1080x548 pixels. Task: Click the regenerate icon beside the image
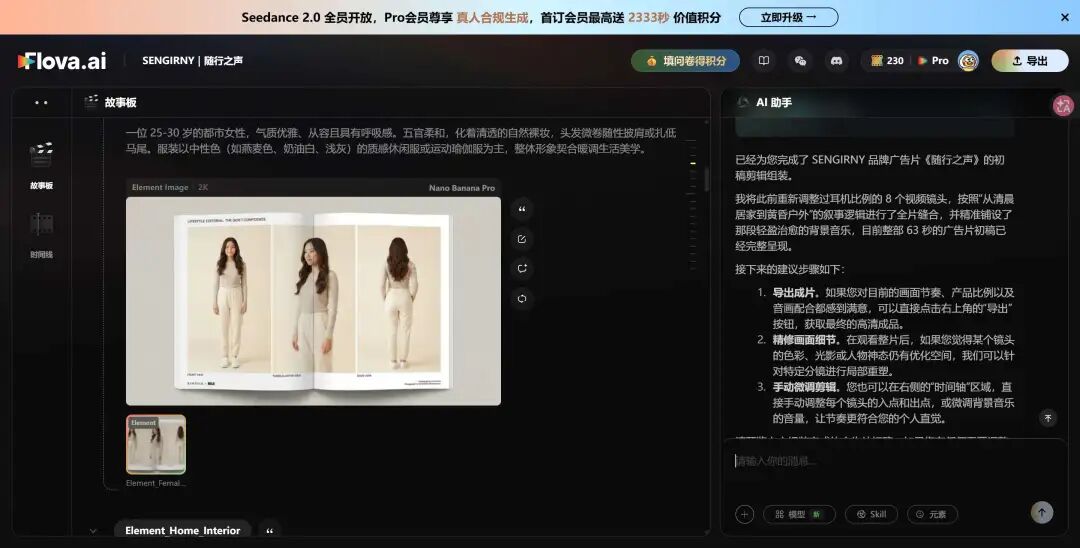(x=522, y=268)
